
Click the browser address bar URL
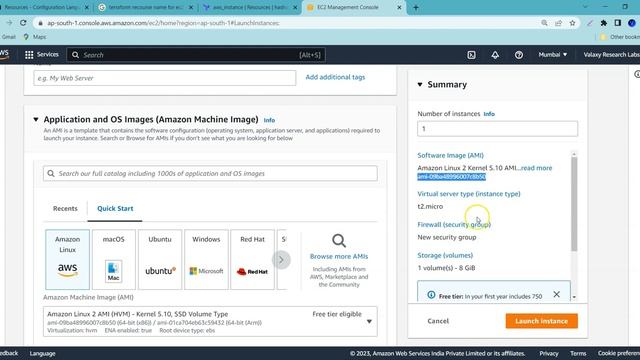click(x=163, y=23)
